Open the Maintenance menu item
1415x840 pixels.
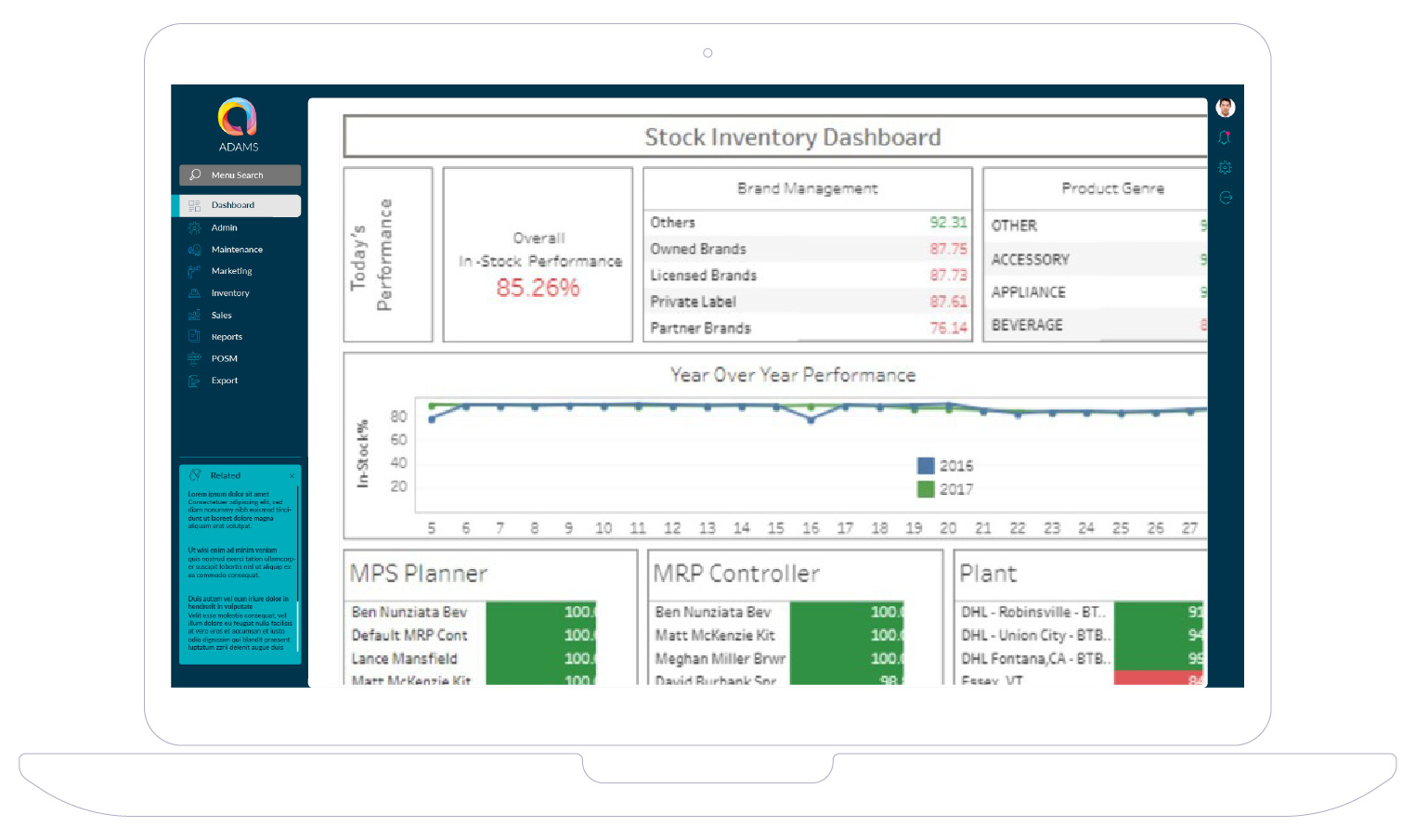(x=237, y=250)
